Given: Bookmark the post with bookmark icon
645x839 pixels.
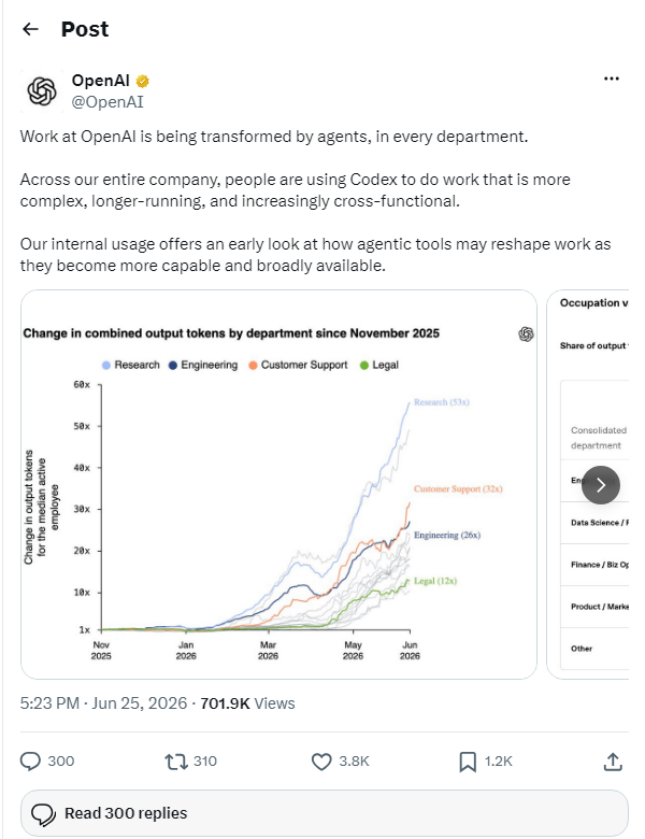Looking at the screenshot, I should [x=467, y=761].
